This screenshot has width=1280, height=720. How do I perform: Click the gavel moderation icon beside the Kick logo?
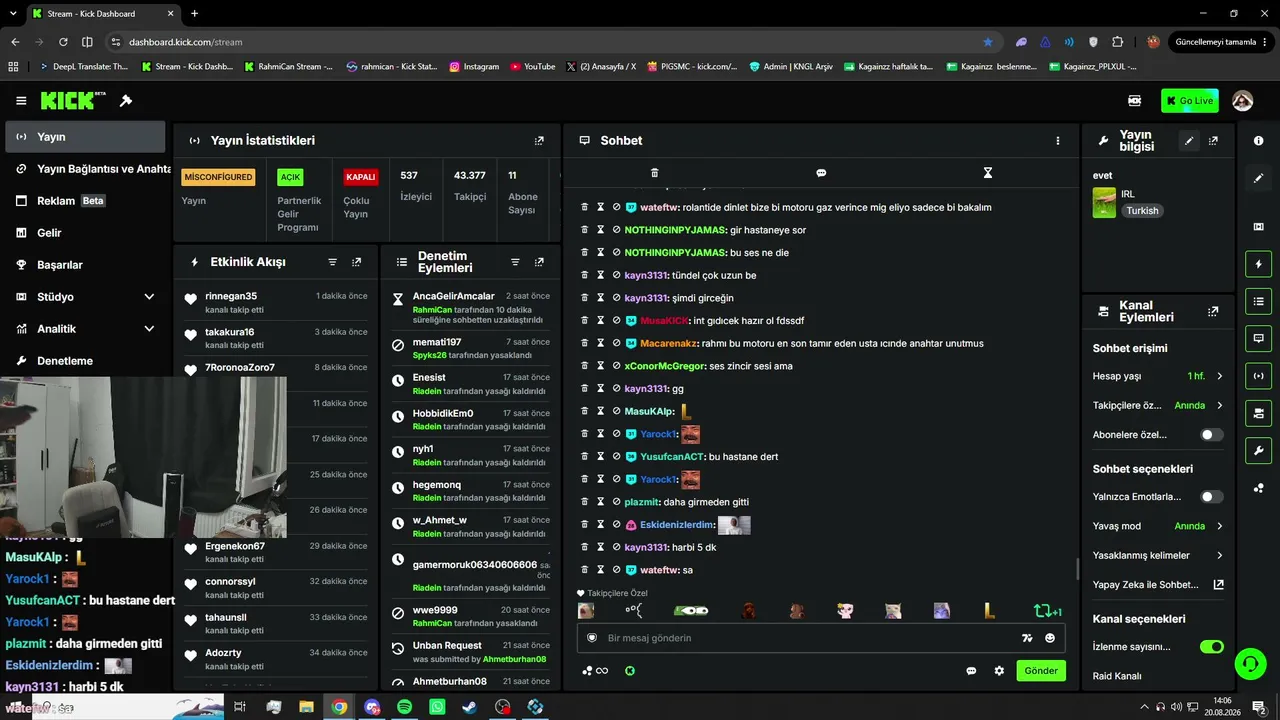(x=126, y=101)
